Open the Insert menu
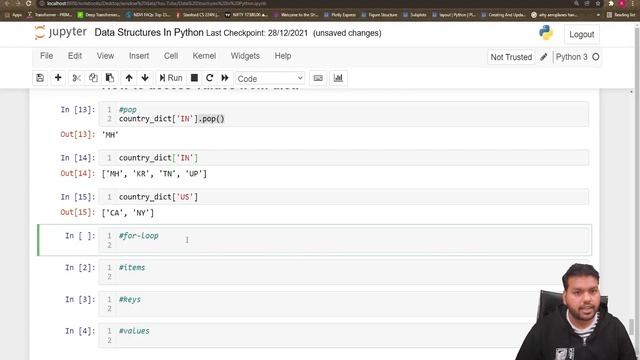 coord(139,56)
